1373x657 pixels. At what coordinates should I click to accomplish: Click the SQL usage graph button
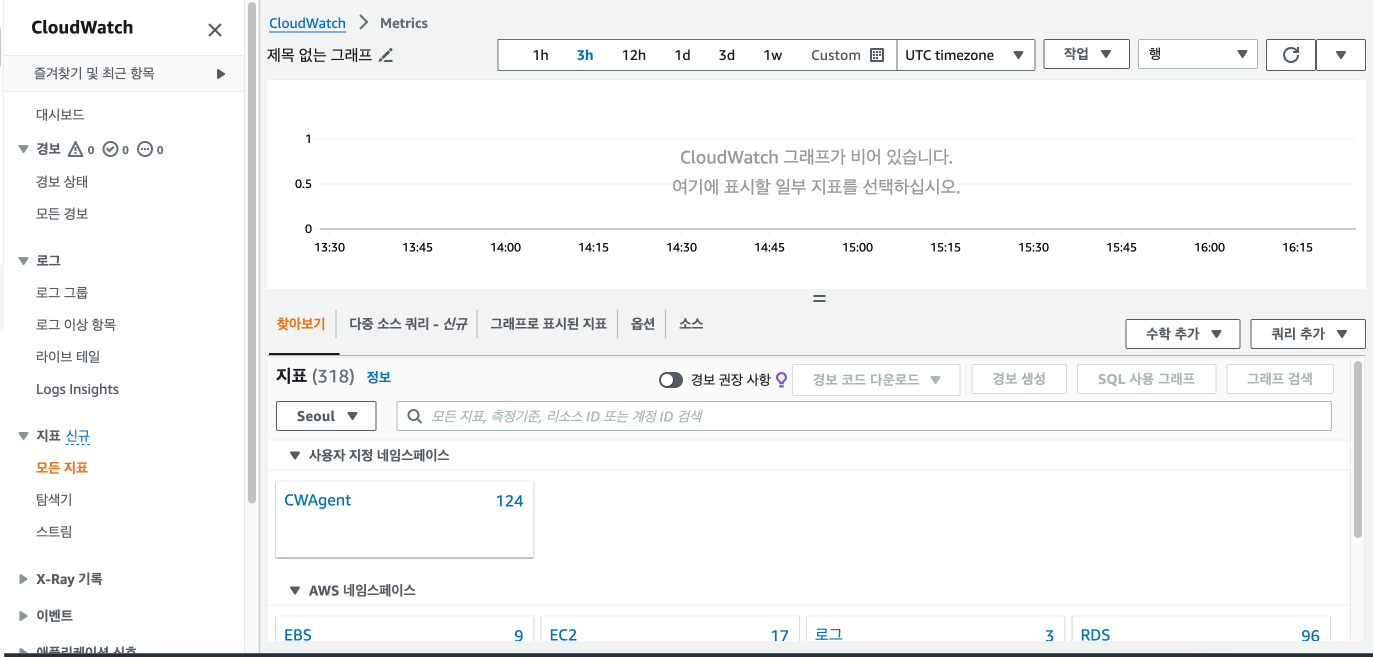[x=1149, y=380]
